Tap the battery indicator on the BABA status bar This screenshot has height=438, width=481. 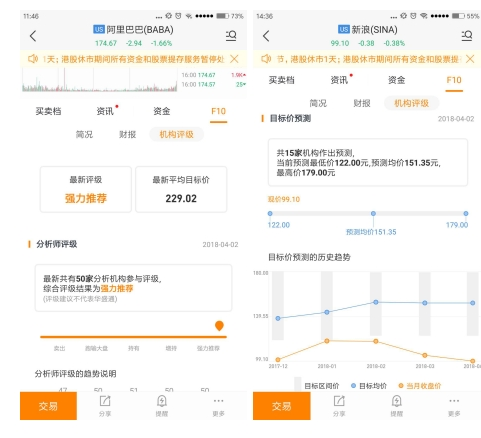(222, 16)
